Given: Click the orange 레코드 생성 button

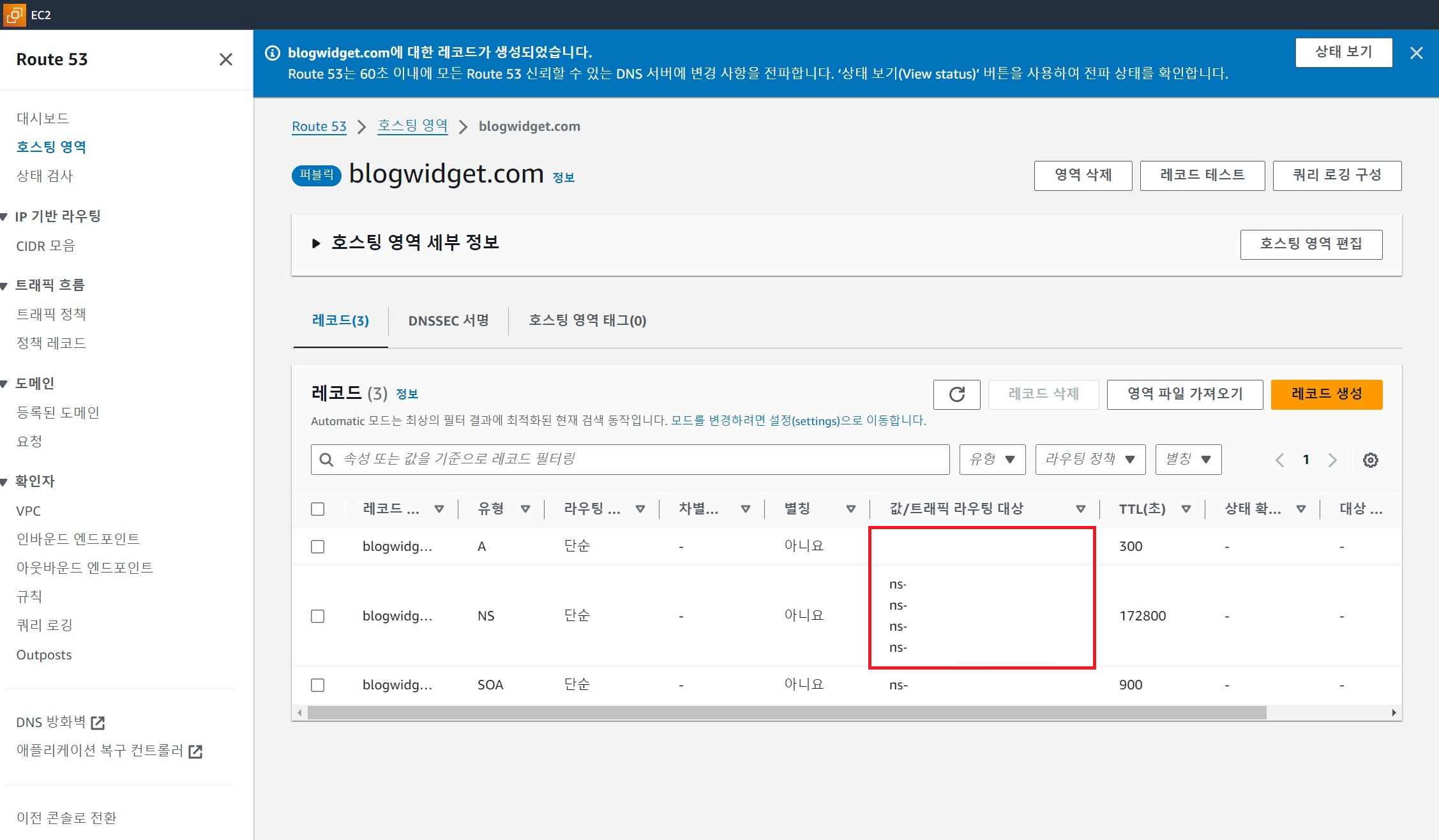Looking at the screenshot, I should (1326, 394).
